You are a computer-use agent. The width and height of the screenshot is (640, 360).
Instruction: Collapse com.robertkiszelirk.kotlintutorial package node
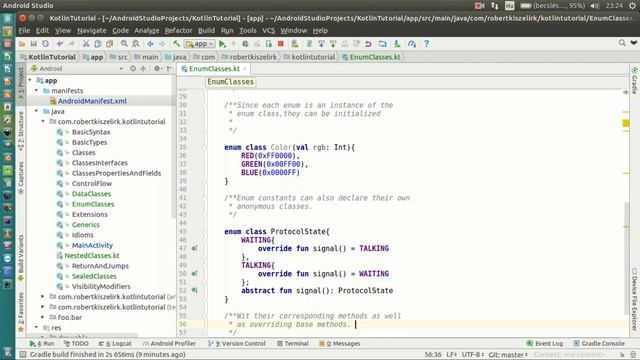pyautogui.click(x=43, y=121)
